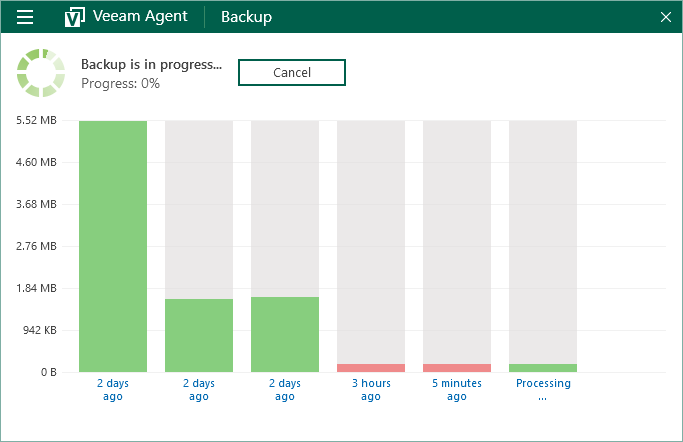Click the "942 KB" axis label

click(x=40, y=330)
